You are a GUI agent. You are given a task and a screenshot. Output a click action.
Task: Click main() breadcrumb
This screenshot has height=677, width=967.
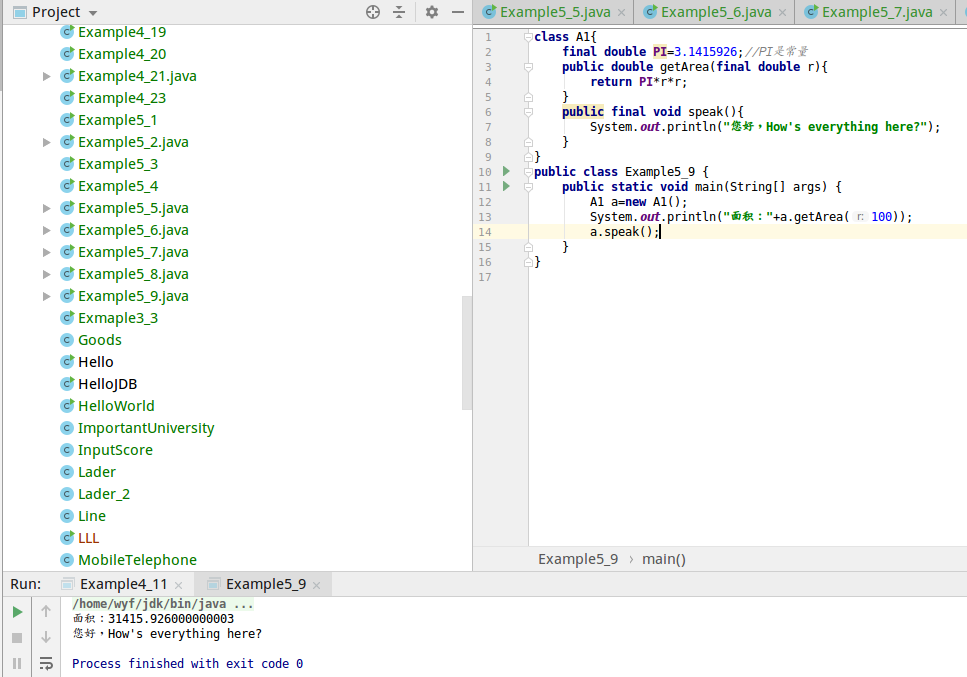664,559
